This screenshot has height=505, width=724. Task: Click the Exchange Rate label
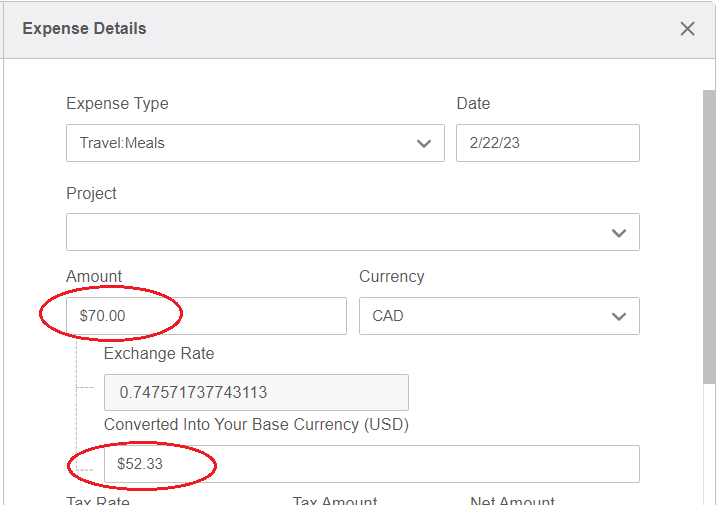coord(159,353)
